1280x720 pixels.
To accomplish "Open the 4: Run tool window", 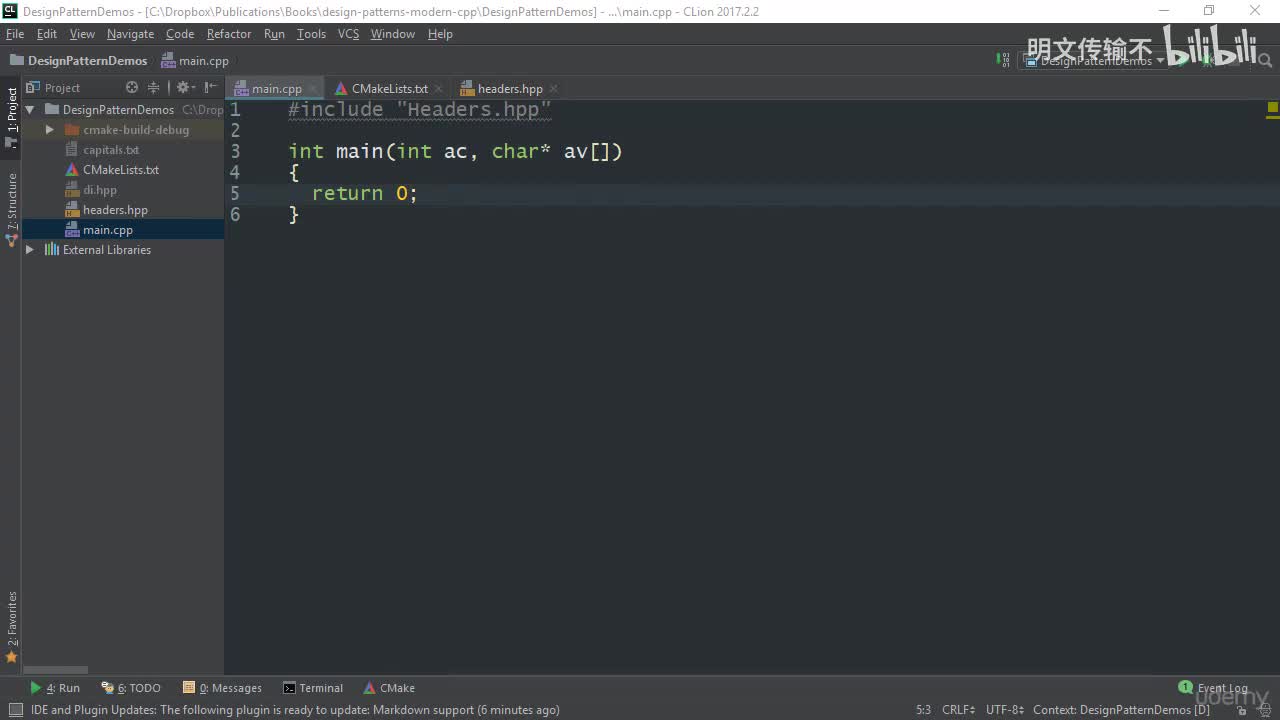I will pos(55,688).
